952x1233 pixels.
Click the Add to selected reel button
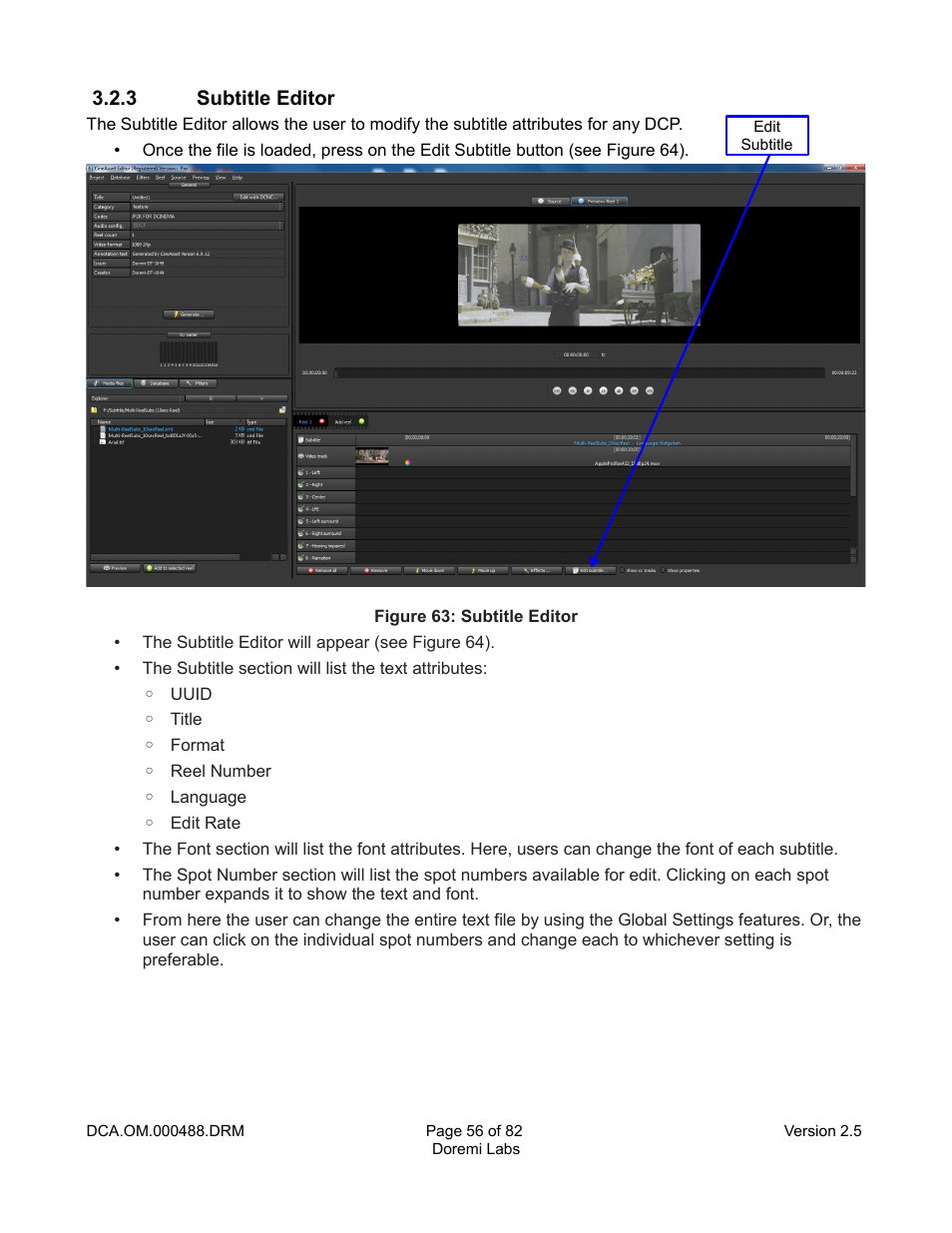pos(171,568)
